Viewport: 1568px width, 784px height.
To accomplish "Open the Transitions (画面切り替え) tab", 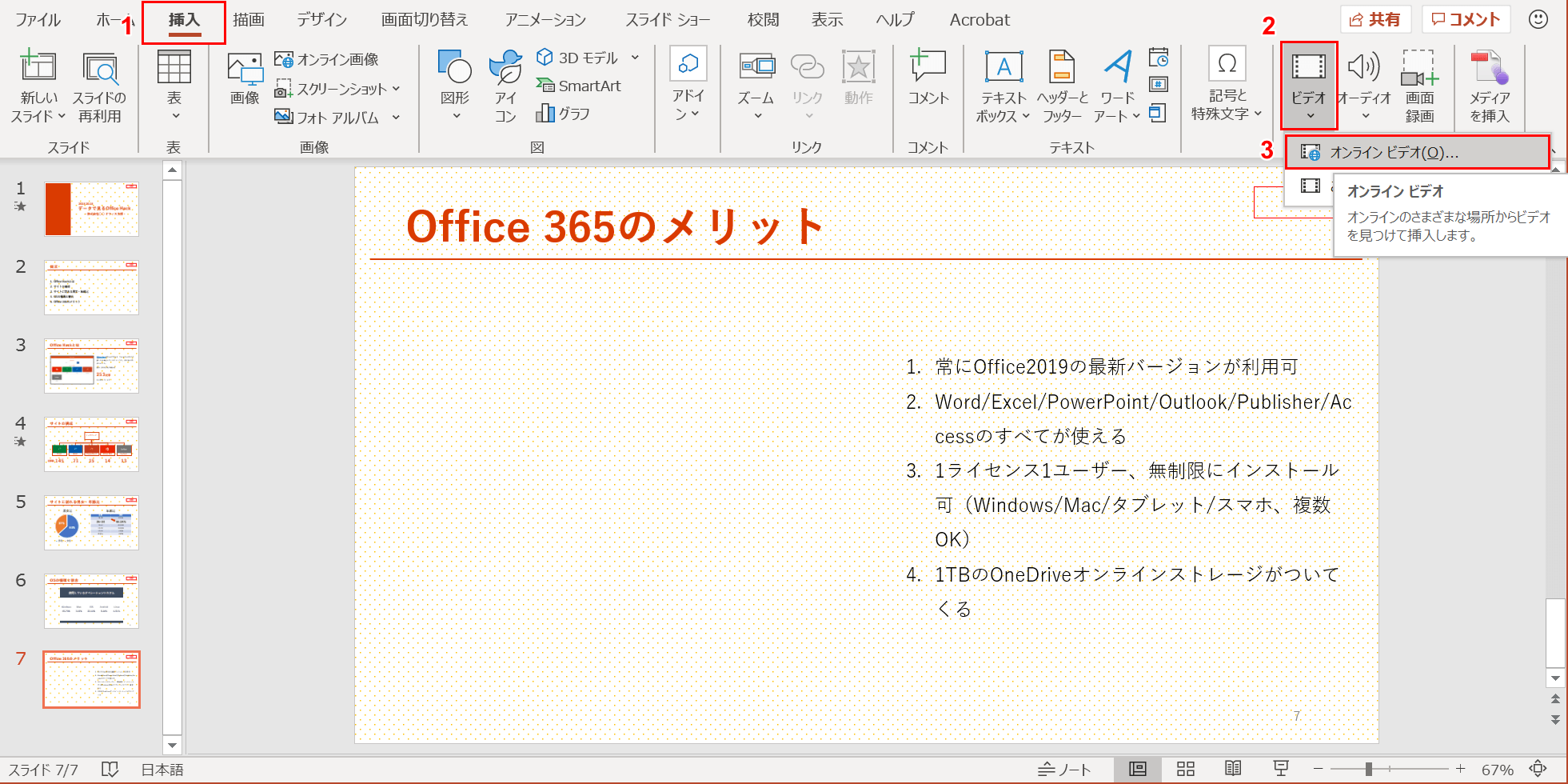I will [x=425, y=20].
